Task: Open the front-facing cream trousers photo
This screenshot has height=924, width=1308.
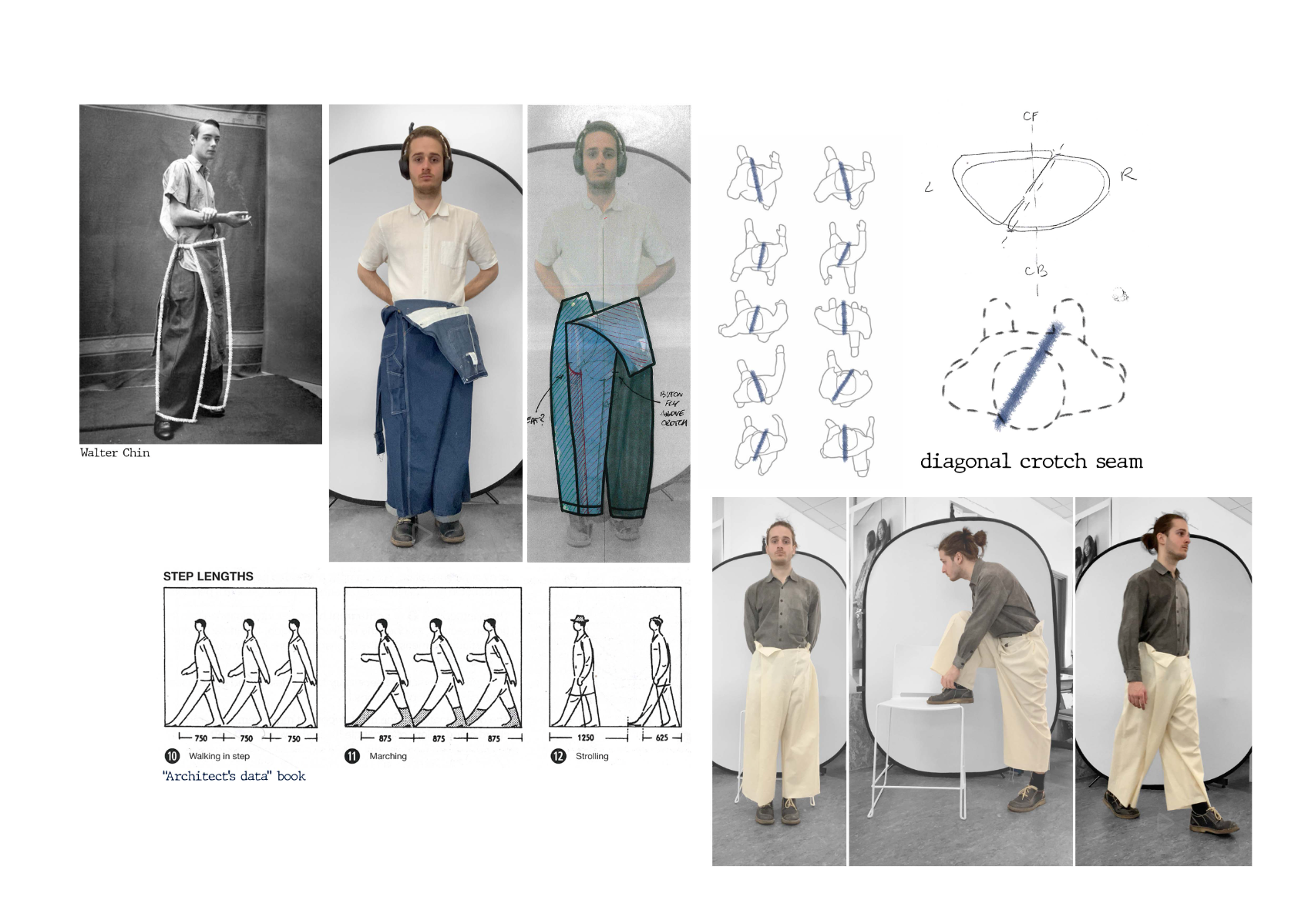Action: pyautogui.click(x=778, y=681)
